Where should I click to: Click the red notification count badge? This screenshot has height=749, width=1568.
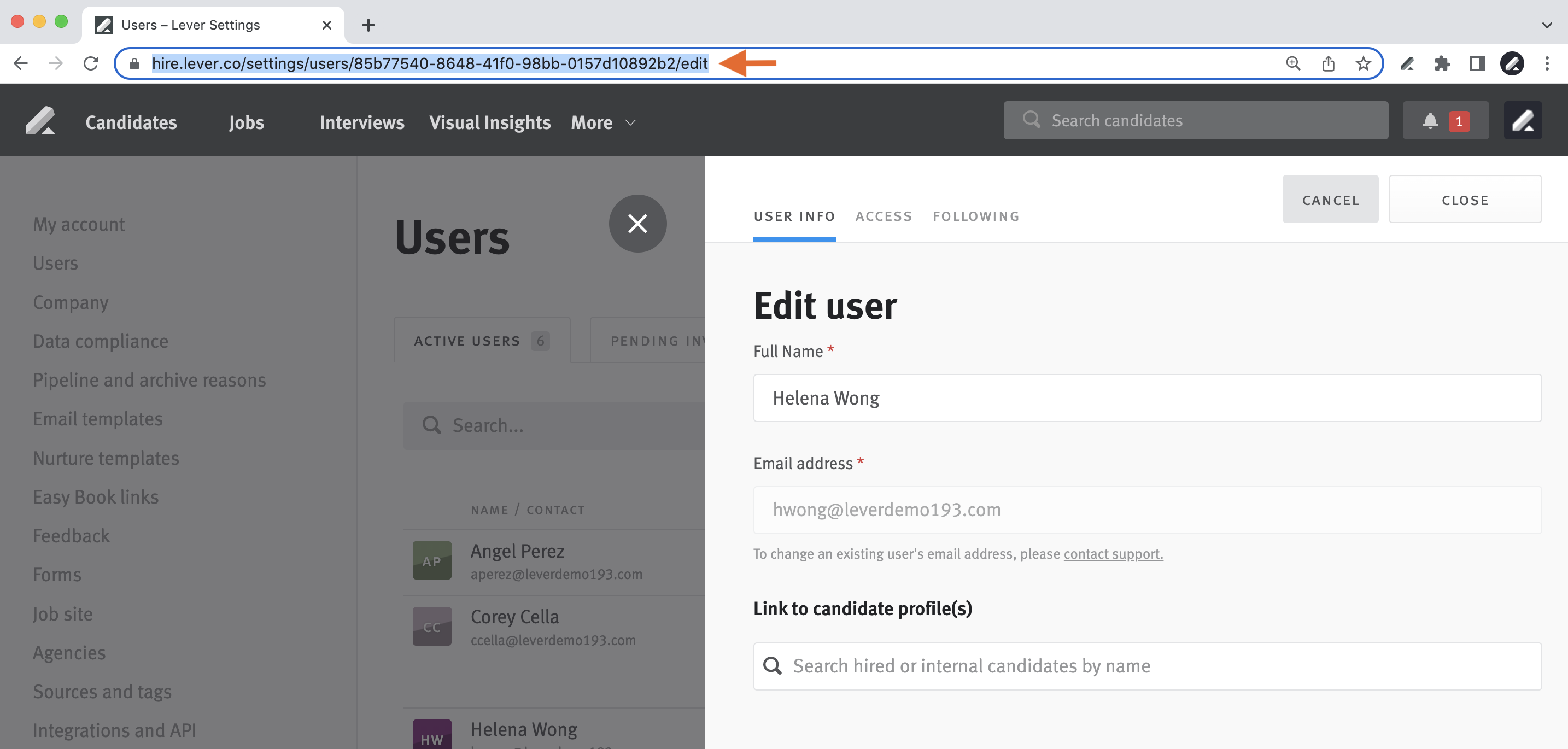(1459, 121)
